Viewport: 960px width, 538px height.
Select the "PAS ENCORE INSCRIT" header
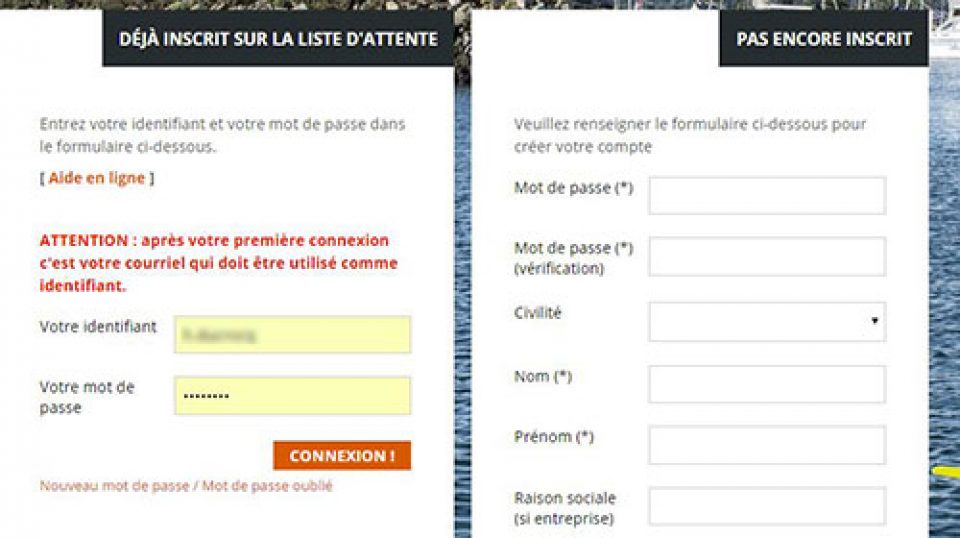824,39
